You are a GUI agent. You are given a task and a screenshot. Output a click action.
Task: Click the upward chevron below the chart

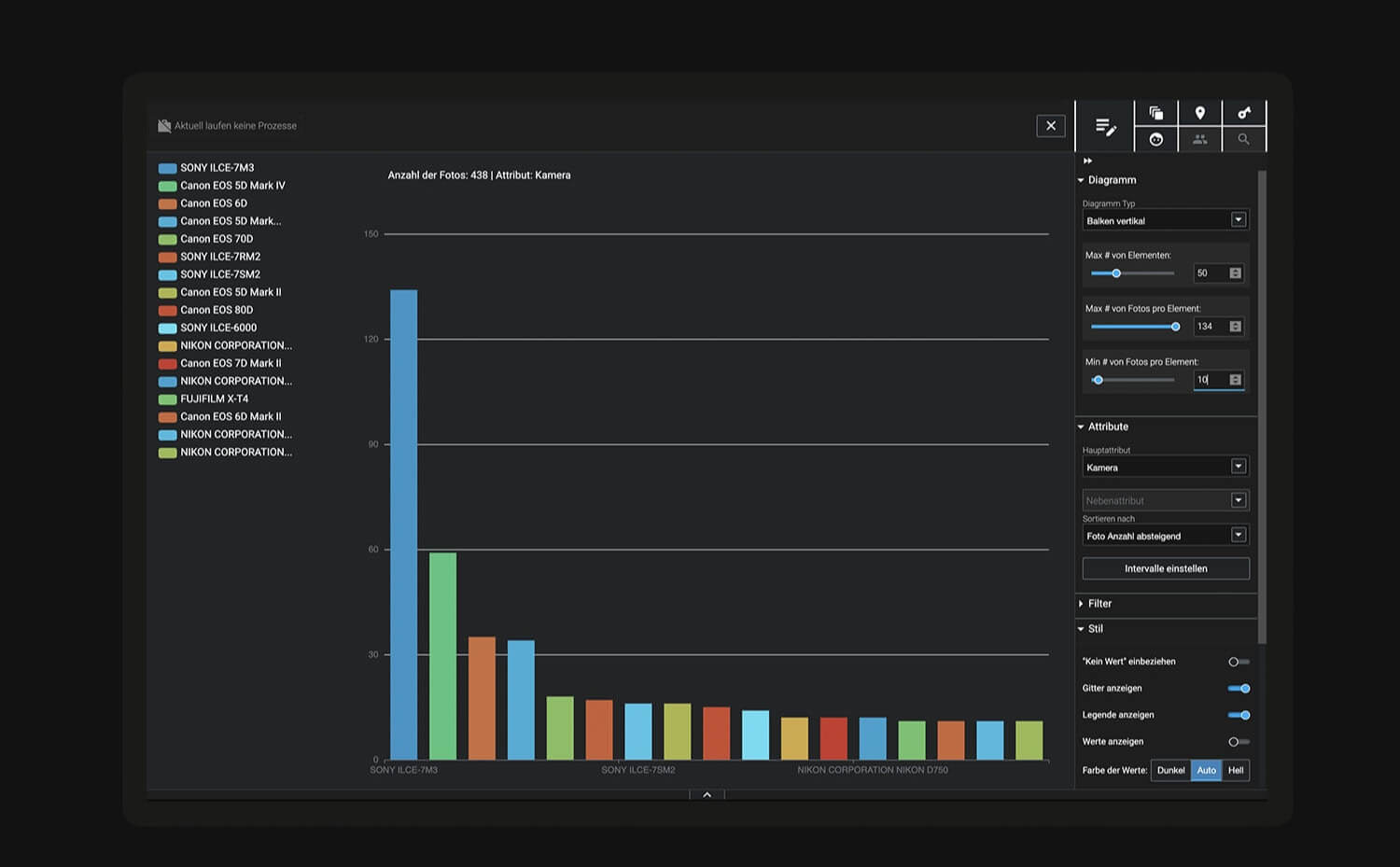pos(707,794)
